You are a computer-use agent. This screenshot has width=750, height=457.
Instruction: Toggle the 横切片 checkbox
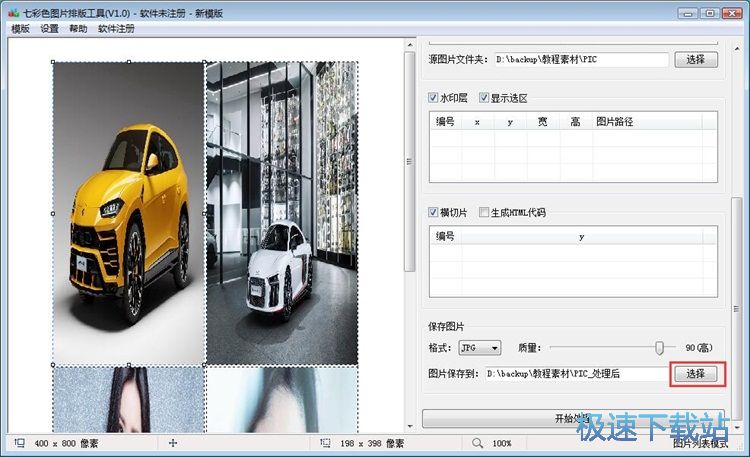click(433, 212)
